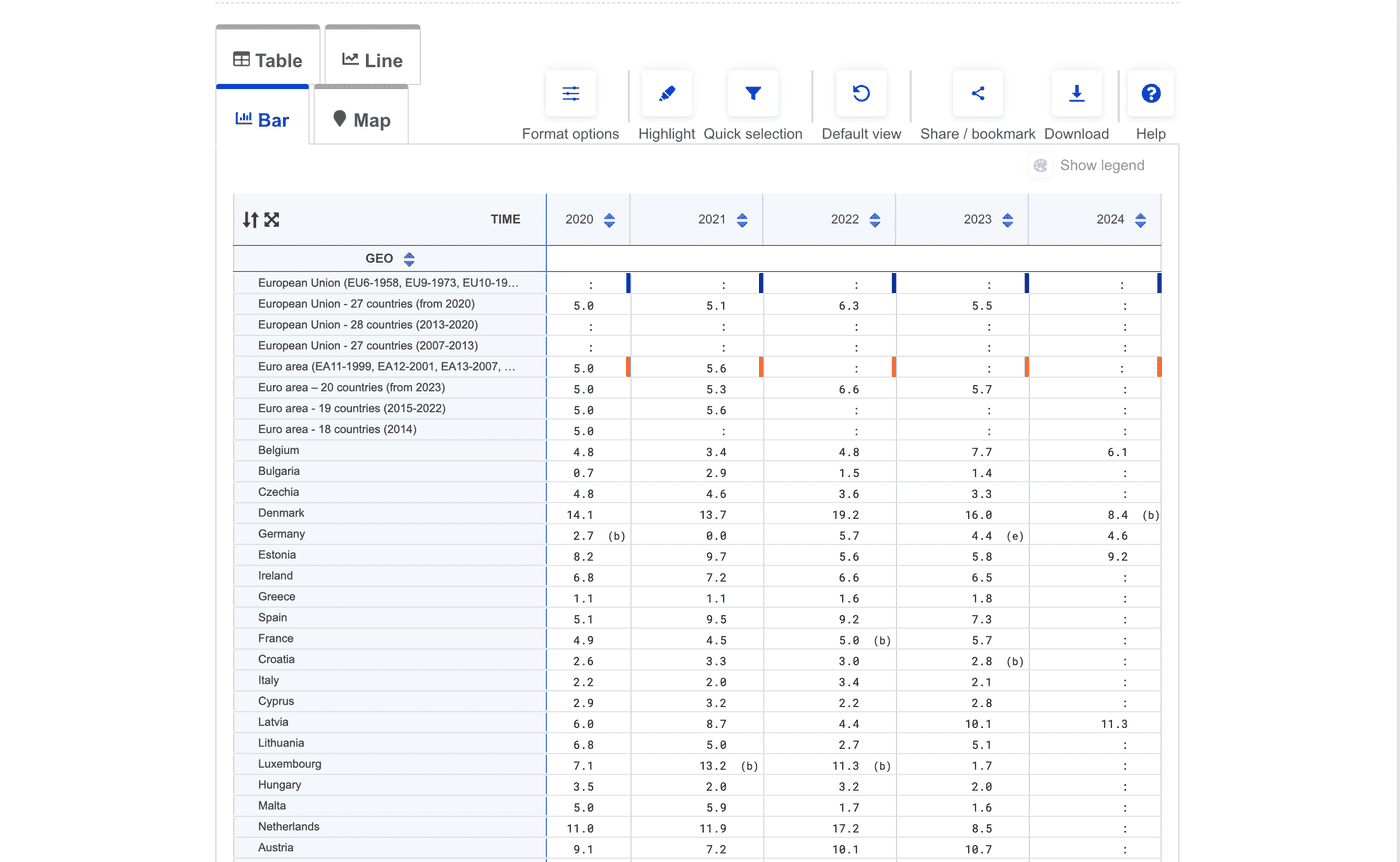Click the Download button

click(1077, 94)
